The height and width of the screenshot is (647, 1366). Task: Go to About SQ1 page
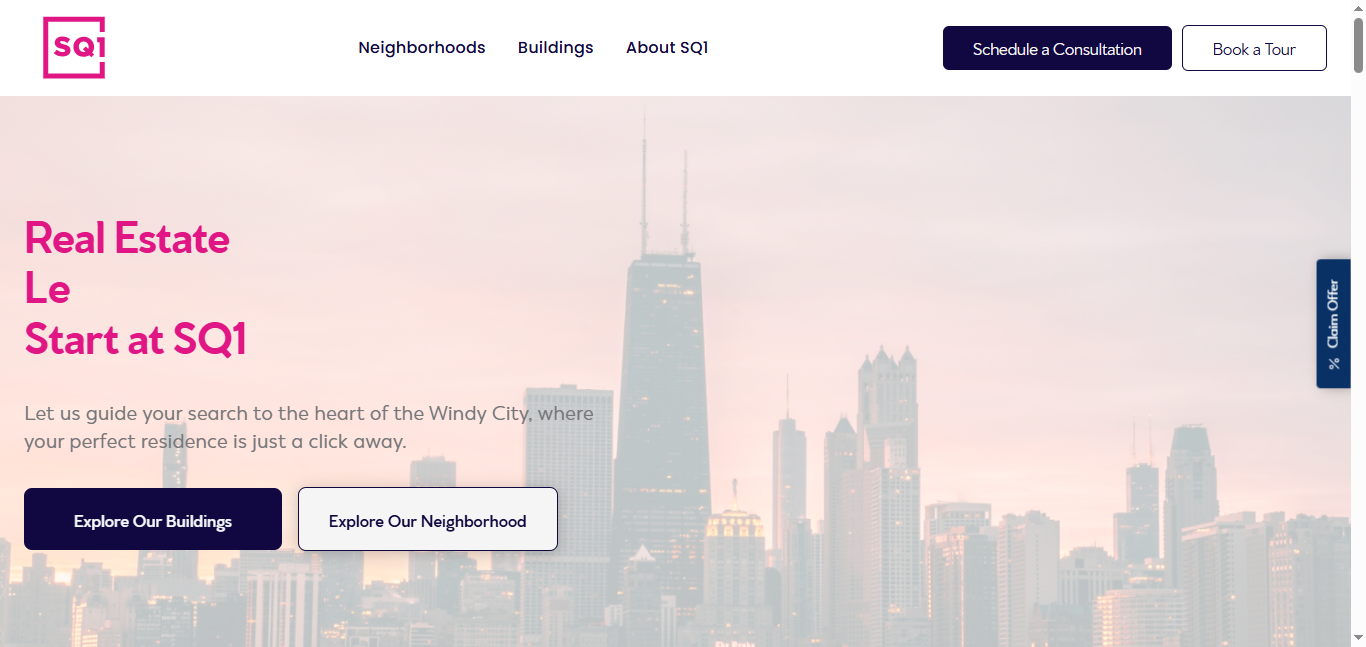[x=667, y=48]
